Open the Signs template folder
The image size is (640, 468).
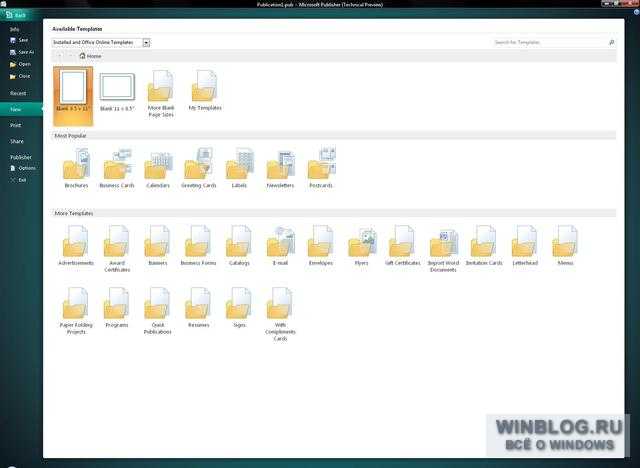coord(239,308)
